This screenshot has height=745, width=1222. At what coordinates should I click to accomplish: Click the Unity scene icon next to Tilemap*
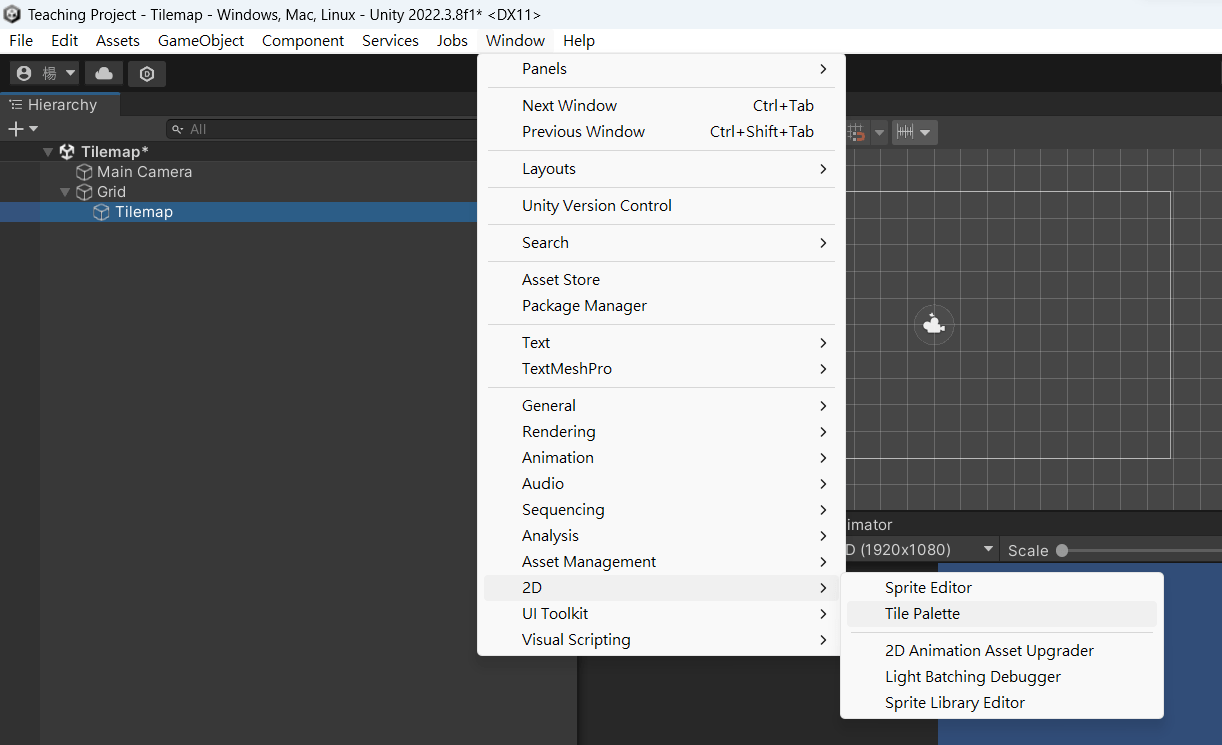[x=67, y=152]
